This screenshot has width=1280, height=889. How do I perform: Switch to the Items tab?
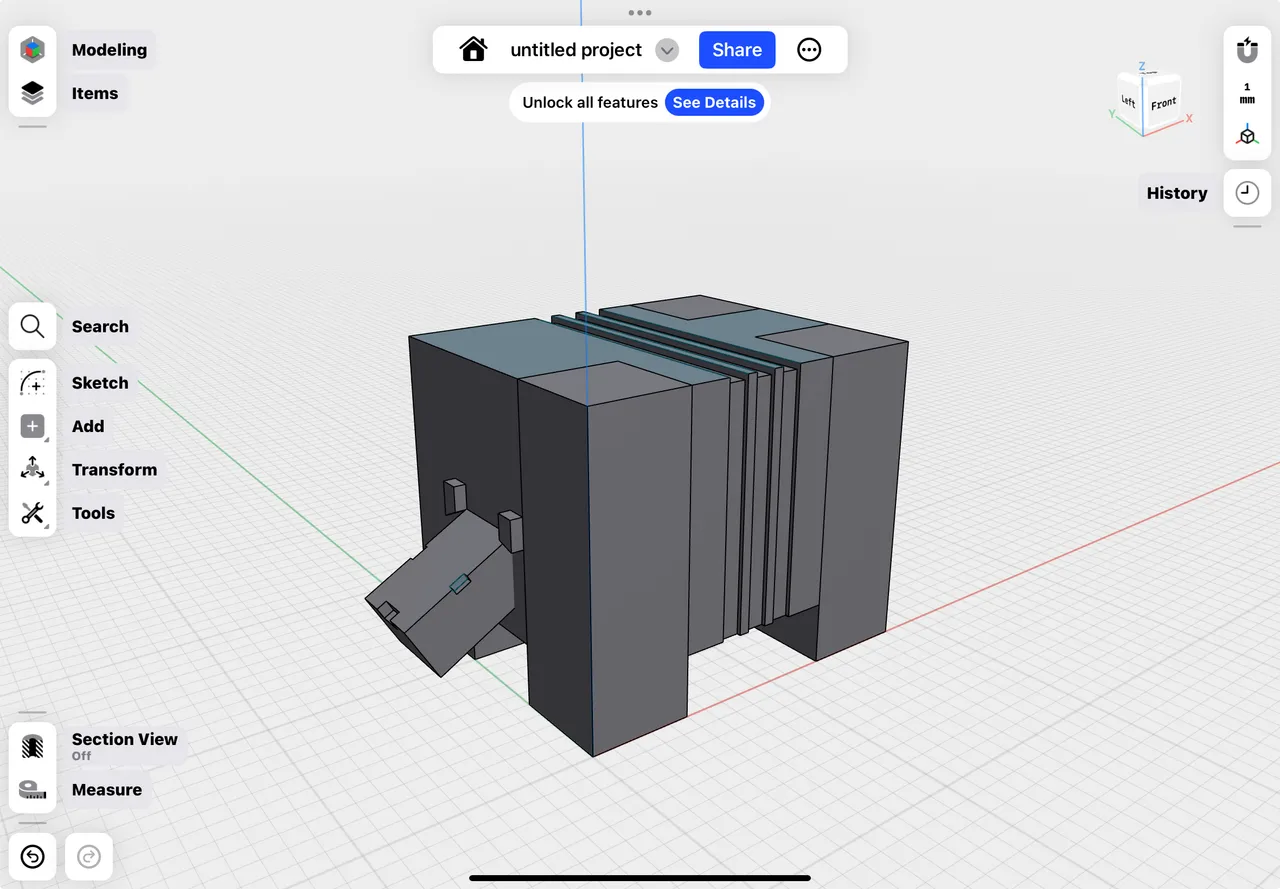tap(32, 92)
